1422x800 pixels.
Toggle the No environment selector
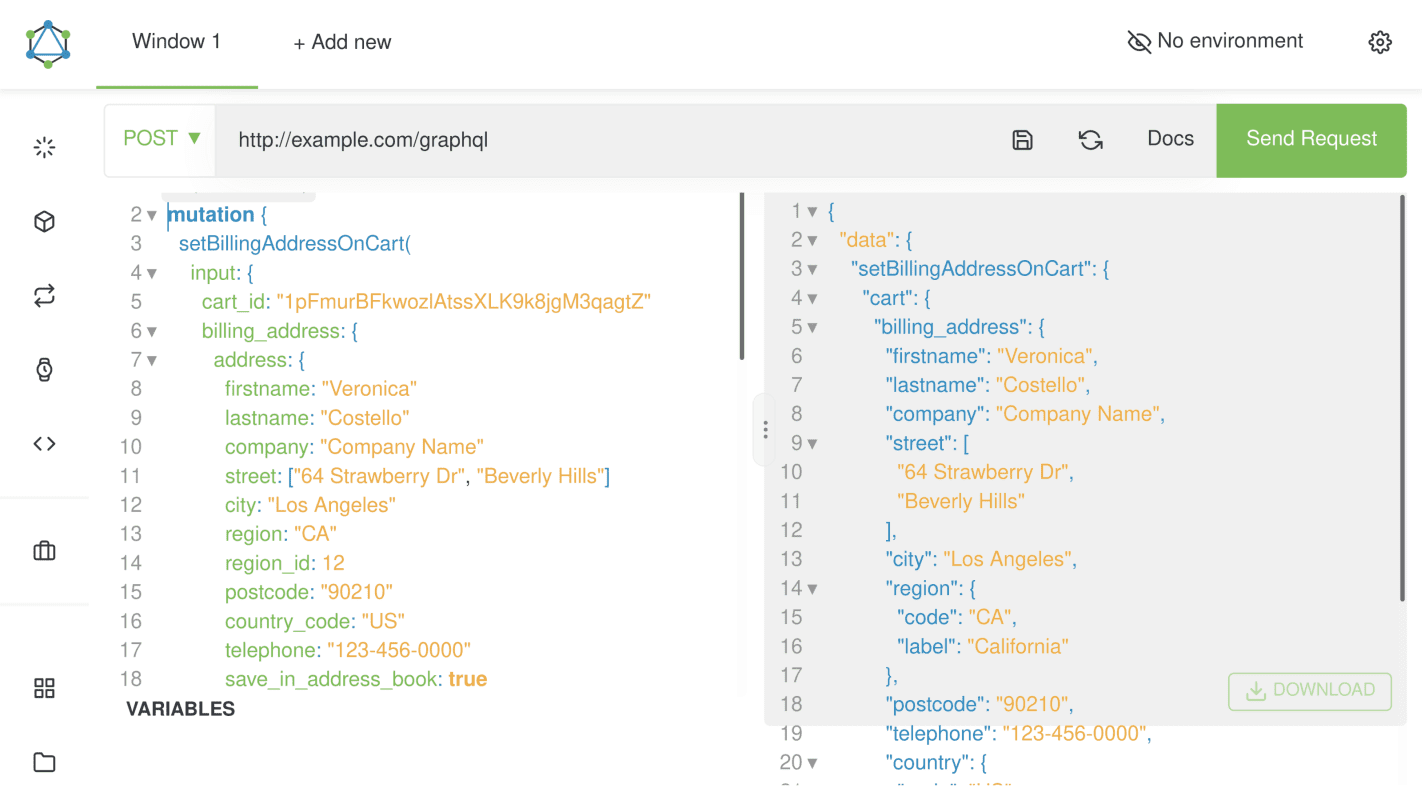tap(1215, 41)
